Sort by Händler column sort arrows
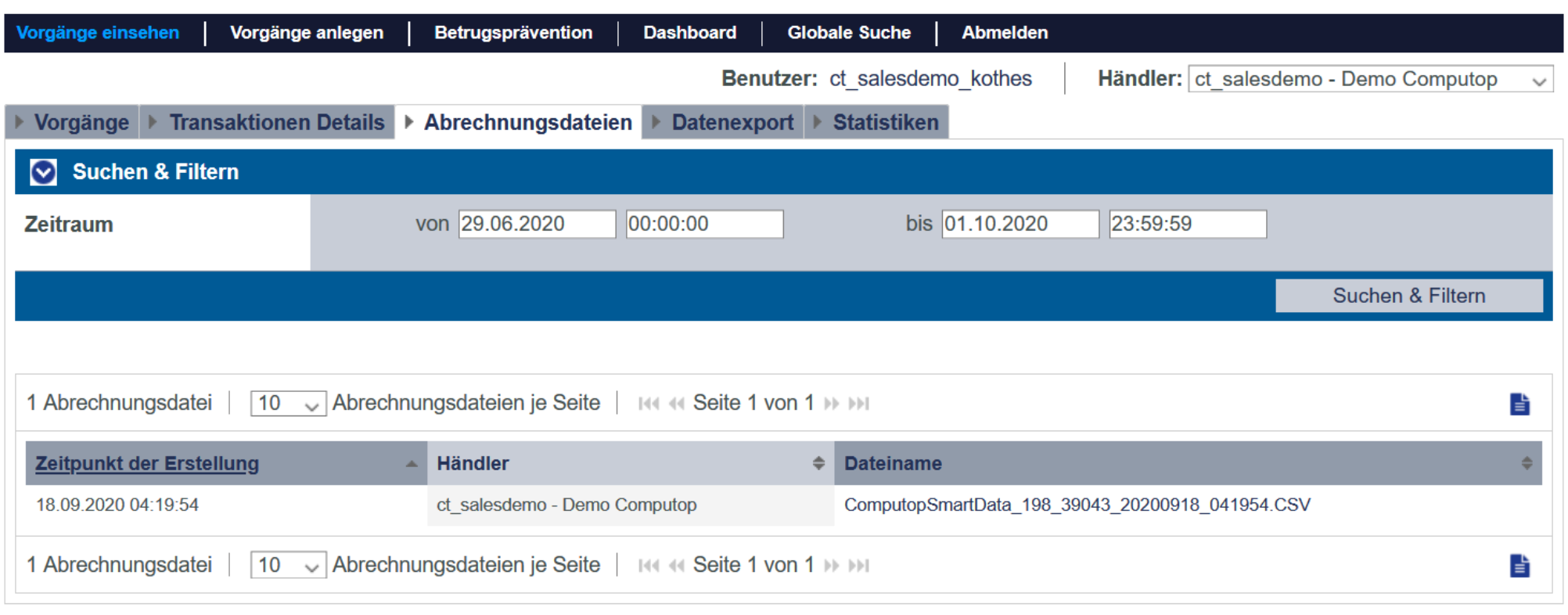1568x615 pixels. click(x=818, y=463)
